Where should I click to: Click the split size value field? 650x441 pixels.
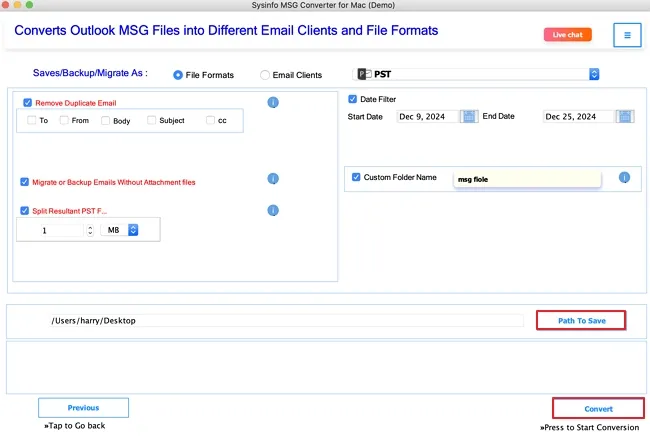tap(61, 230)
